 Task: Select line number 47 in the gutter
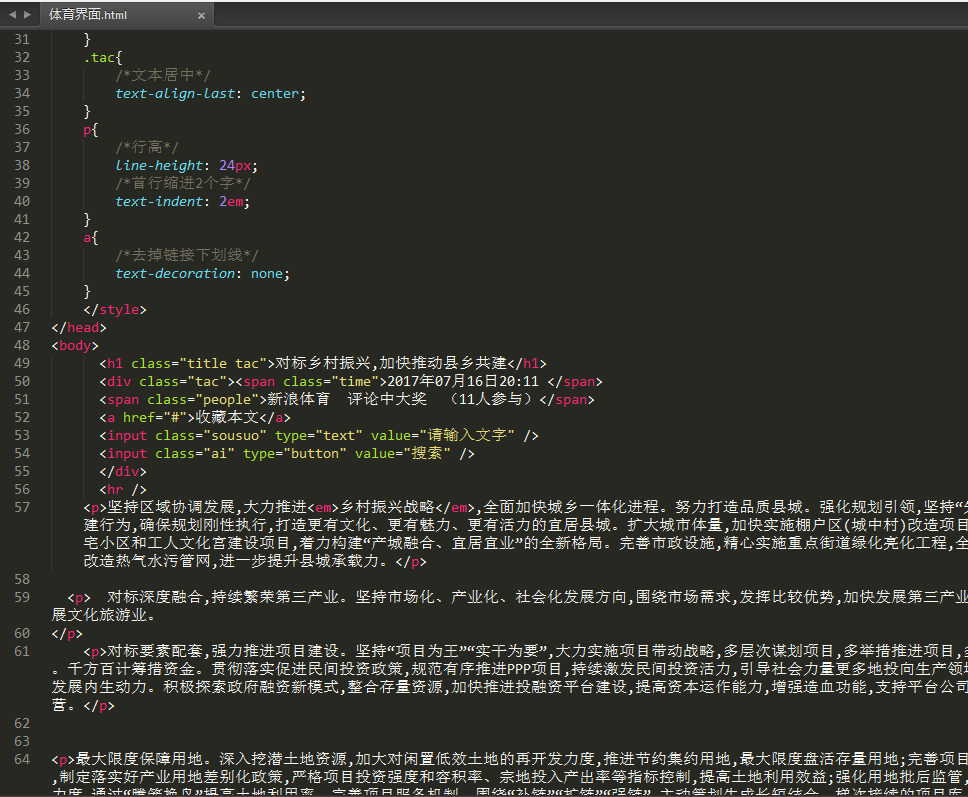coord(22,327)
